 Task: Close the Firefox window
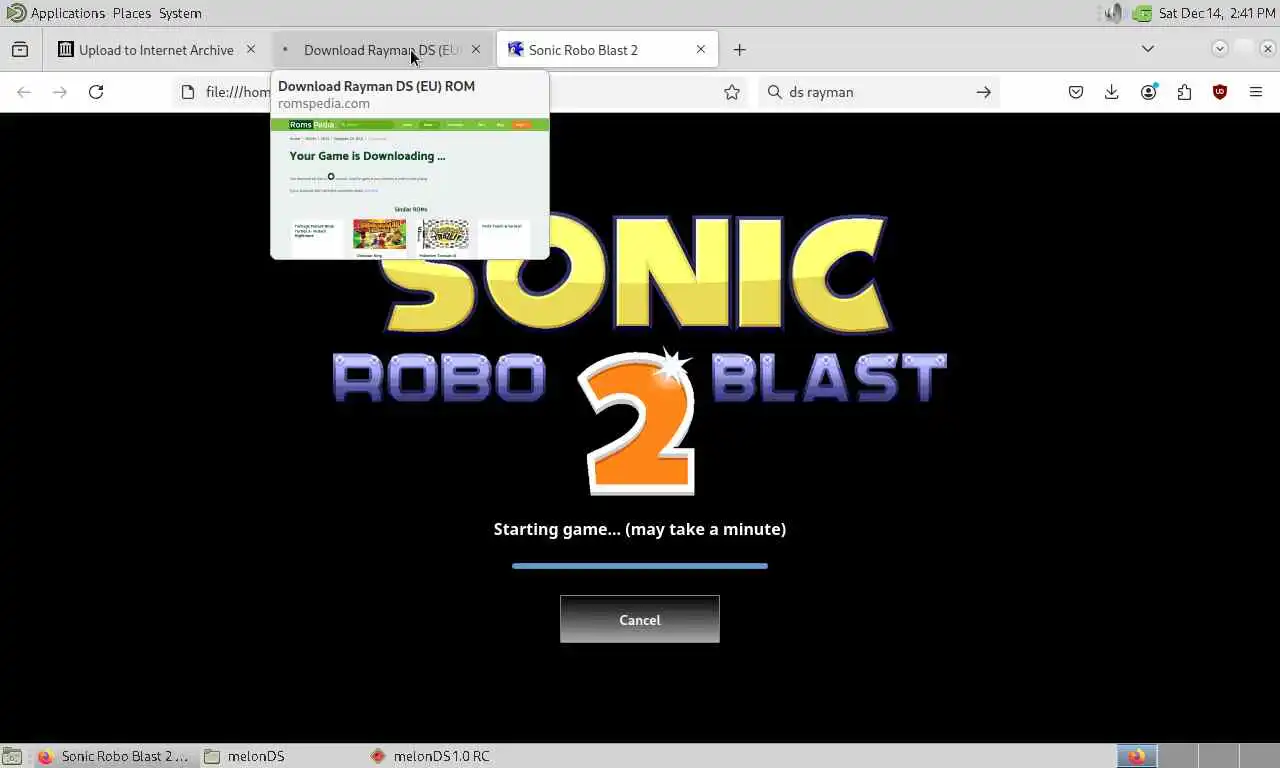click(x=1268, y=48)
